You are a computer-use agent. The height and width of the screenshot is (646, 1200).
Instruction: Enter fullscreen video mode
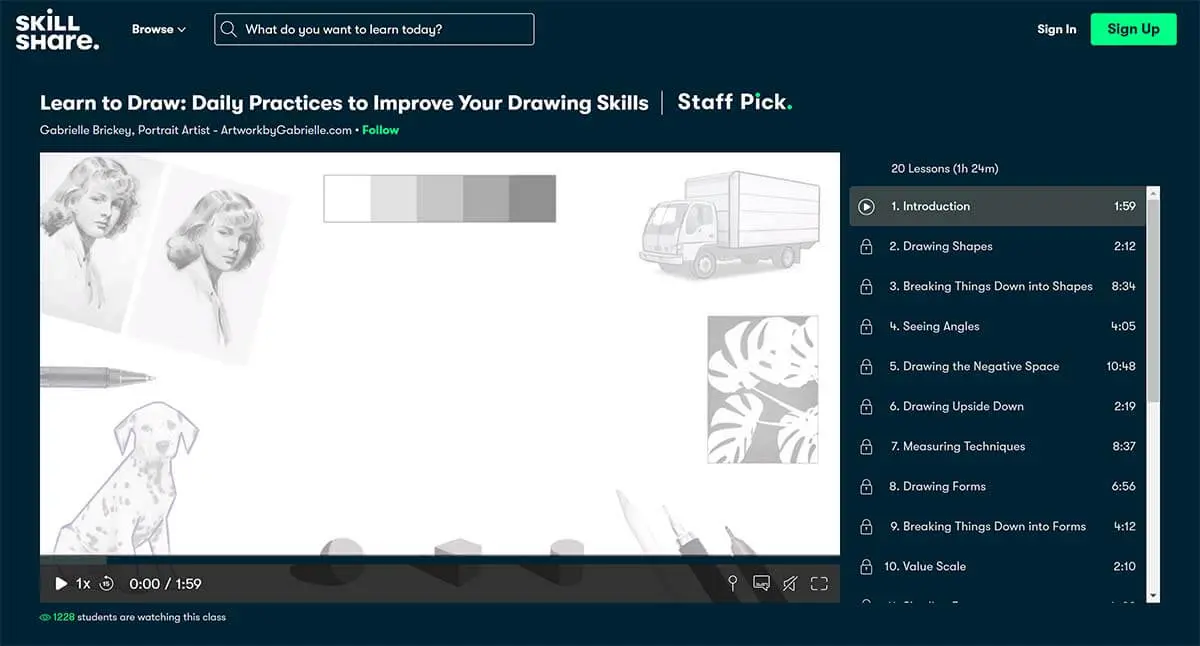(x=819, y=583)
